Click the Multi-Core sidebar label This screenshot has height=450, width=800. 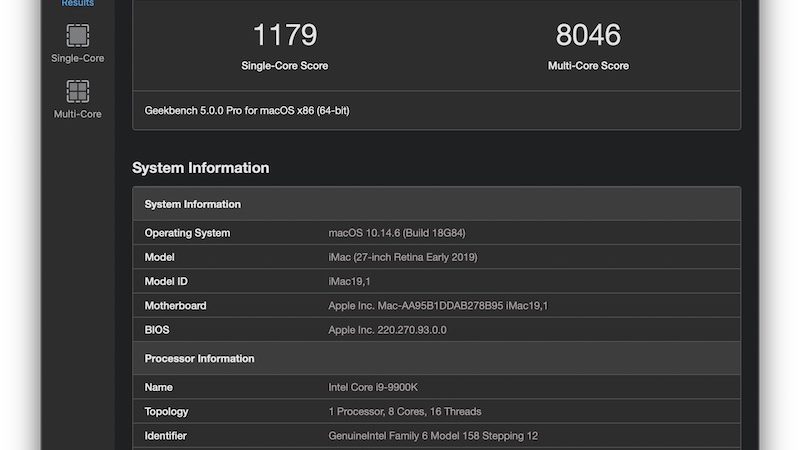coord(78,114)
